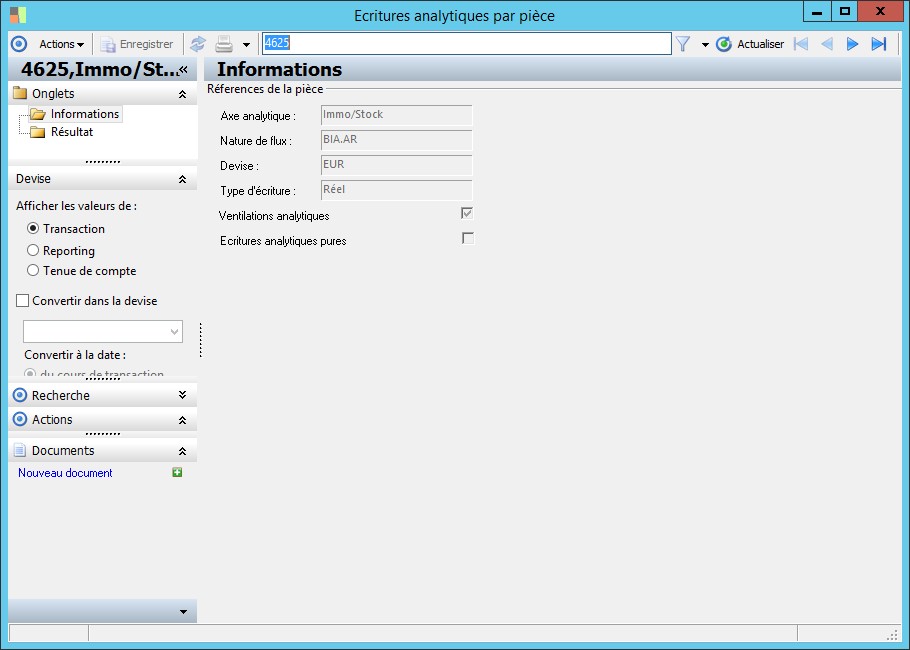
Task: Click the green plus add document icon
Action: pyautogui.click(x=178, y=472)
